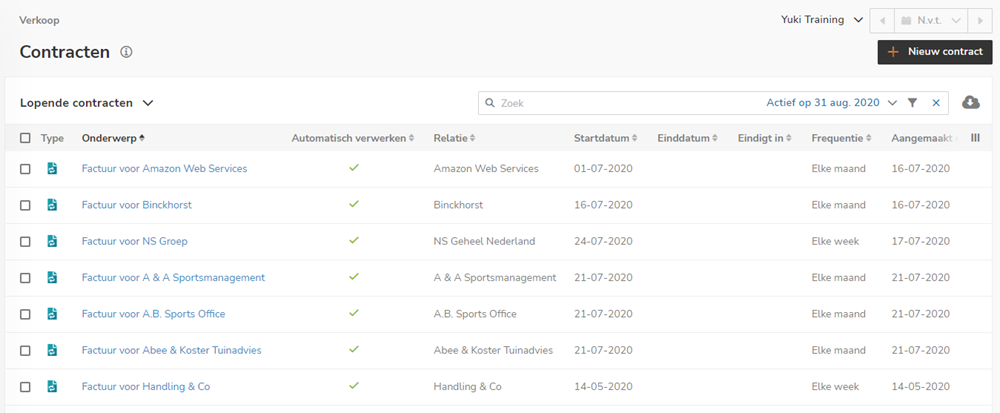Image resolution: width=1000 pixels, height=413 pixels.
Task: Expand the Actief op 31 aug. 2020 dropdown
Action: [832, 103]
